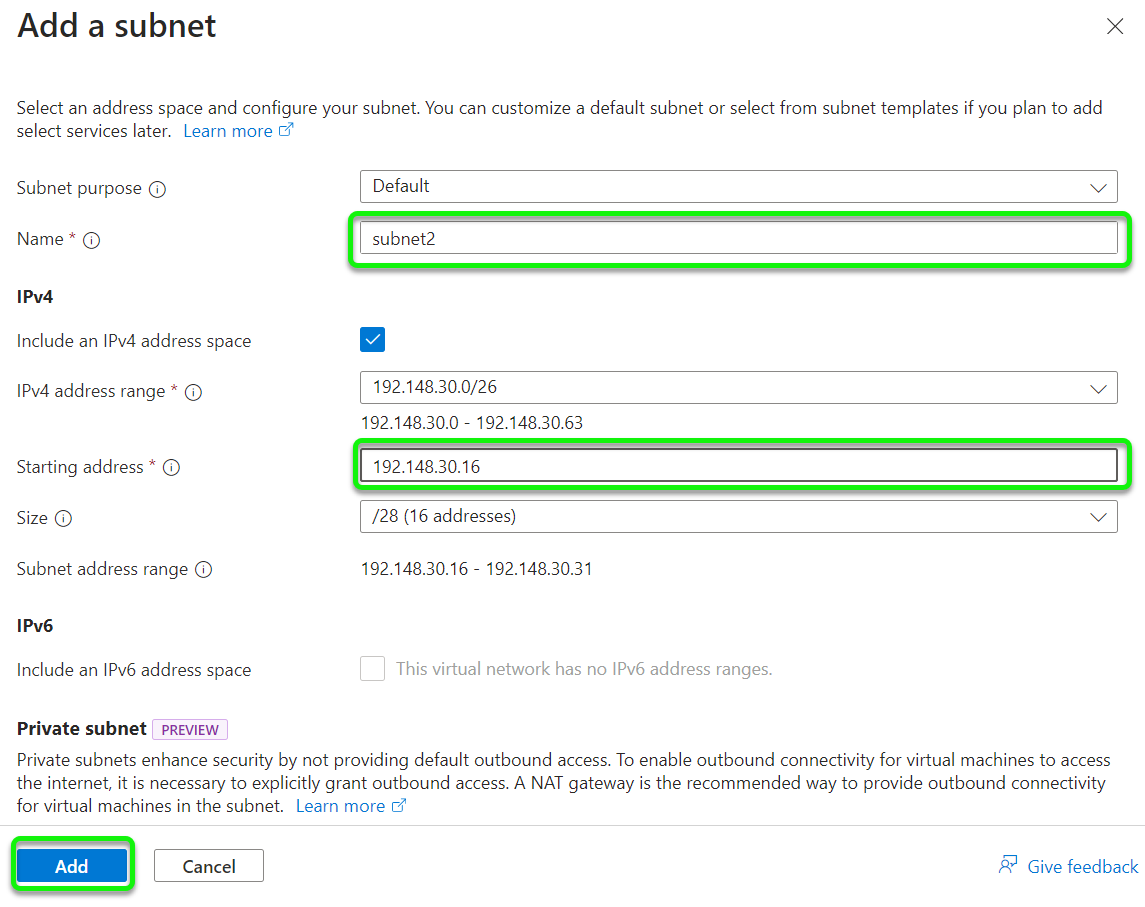
Task: Click inside the Starting address field
Action: pos(738,464)
